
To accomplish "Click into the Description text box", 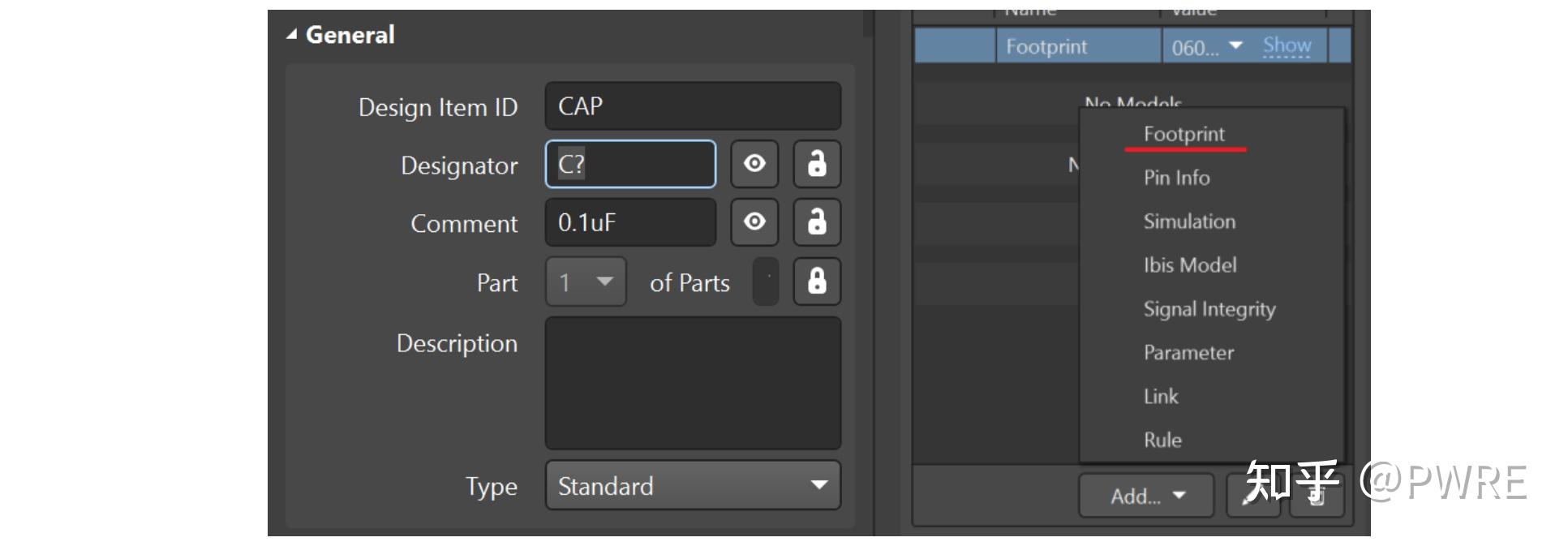I will (693, 382).
